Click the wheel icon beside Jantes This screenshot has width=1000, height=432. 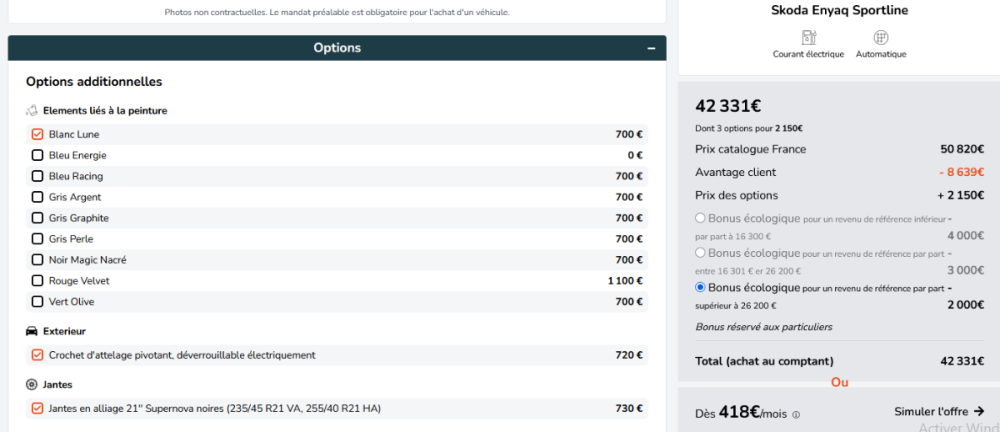click(31, 384)
